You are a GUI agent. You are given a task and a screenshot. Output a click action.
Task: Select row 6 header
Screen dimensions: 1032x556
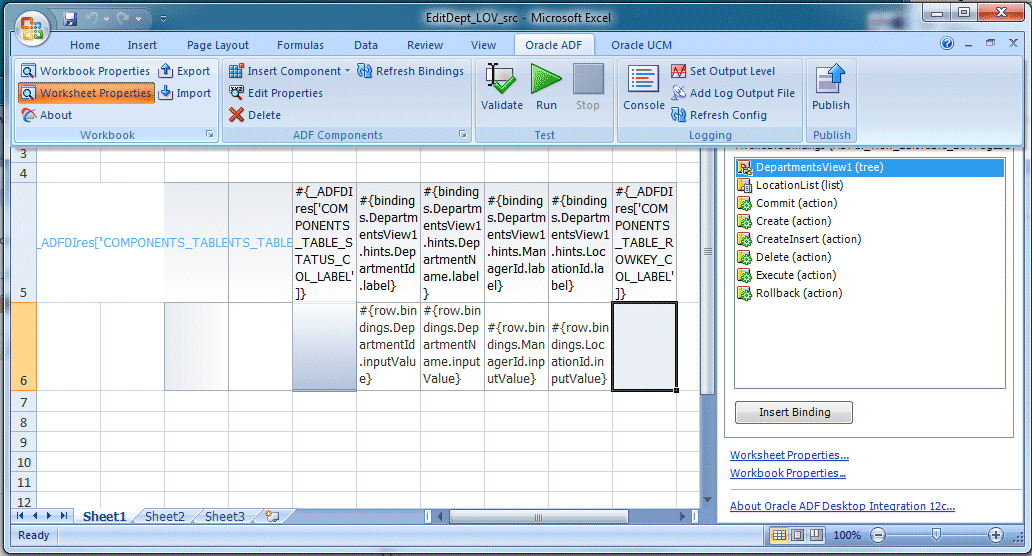[24, 347]
